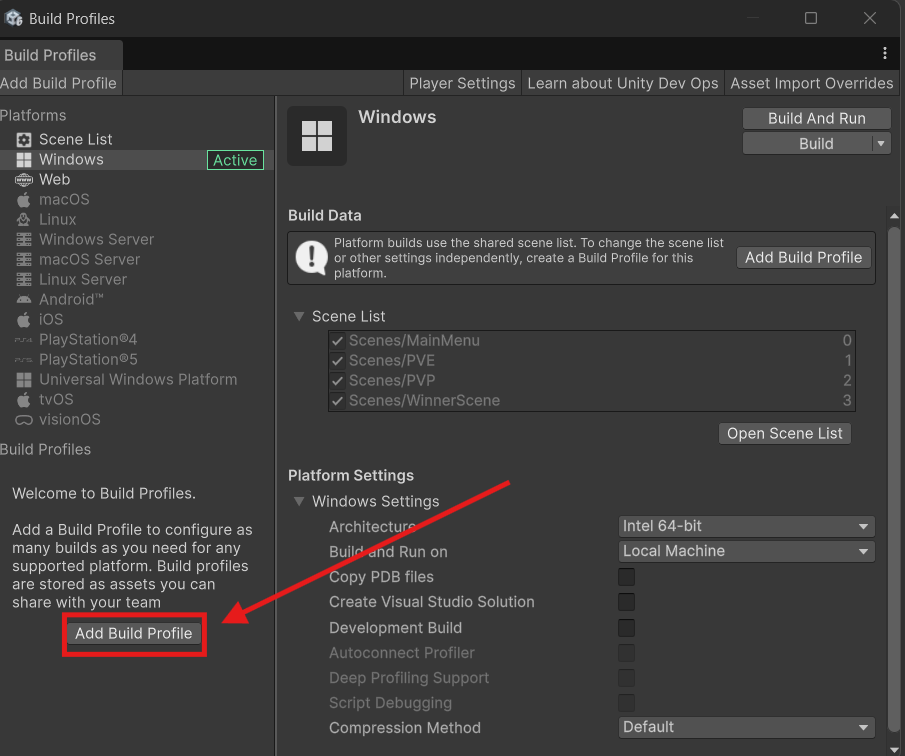Open the Compression Method dropdown
This screenshot has height=756, width=905.
pyautogui.click(x=746, y=727)
